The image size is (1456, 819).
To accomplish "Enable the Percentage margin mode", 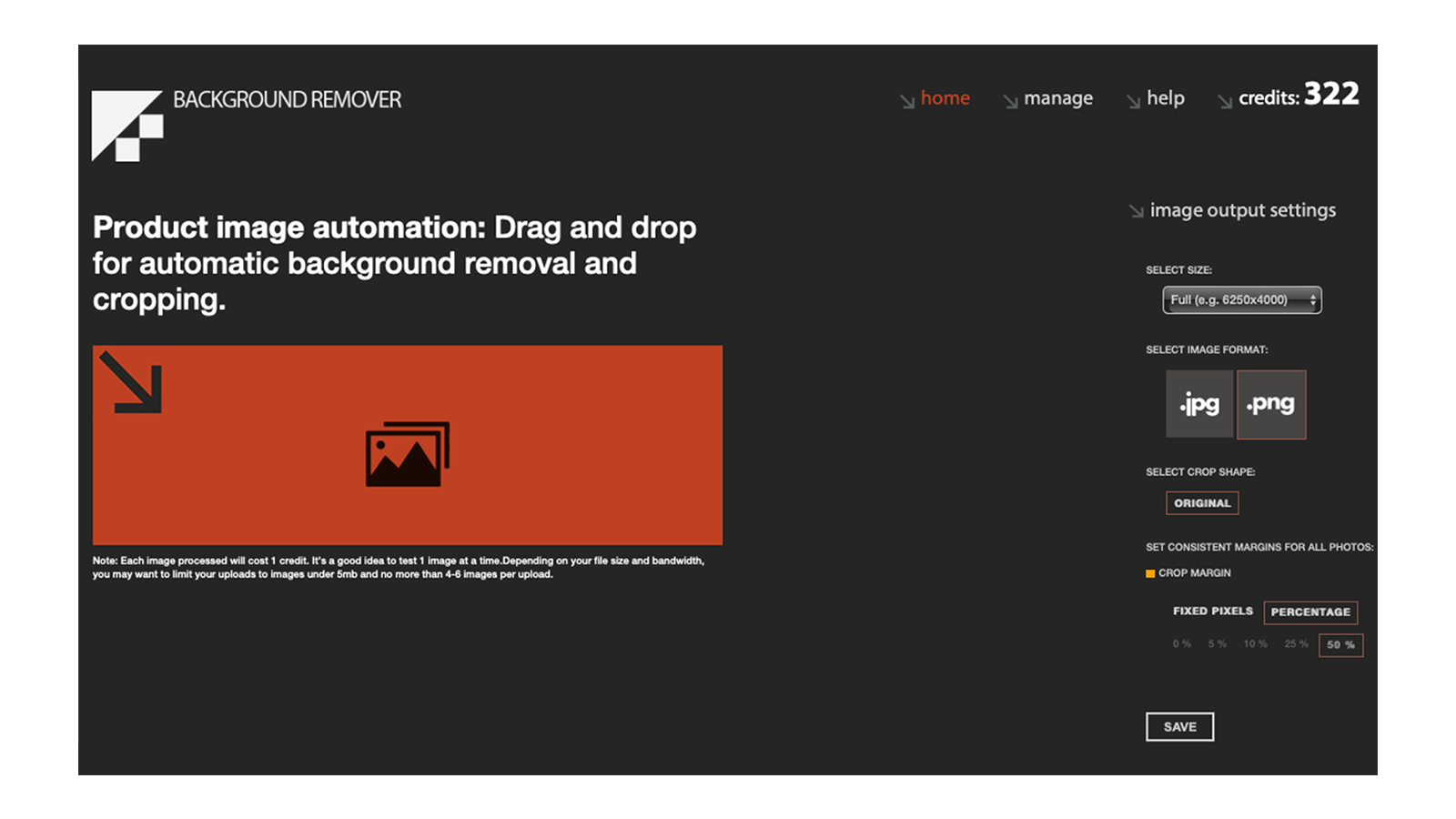I will pyautogui.click(x=1310, y=612).
